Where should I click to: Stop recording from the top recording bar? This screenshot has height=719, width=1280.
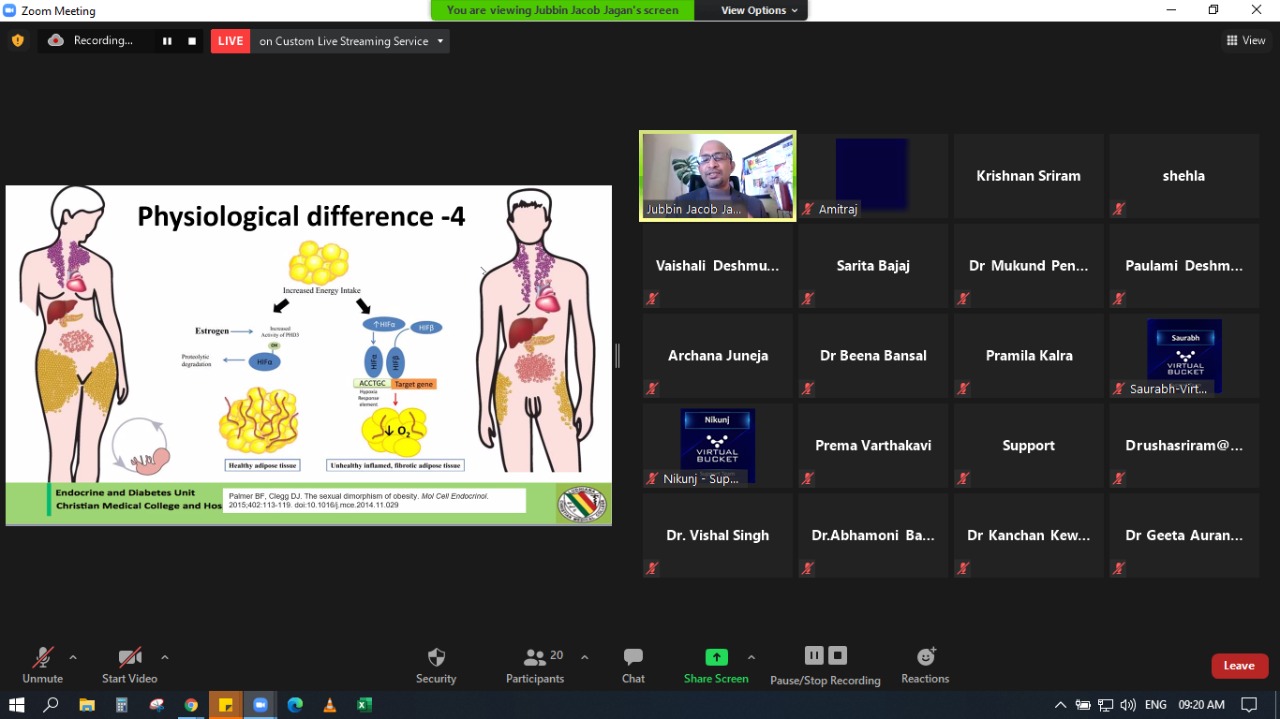pos(192,41)
